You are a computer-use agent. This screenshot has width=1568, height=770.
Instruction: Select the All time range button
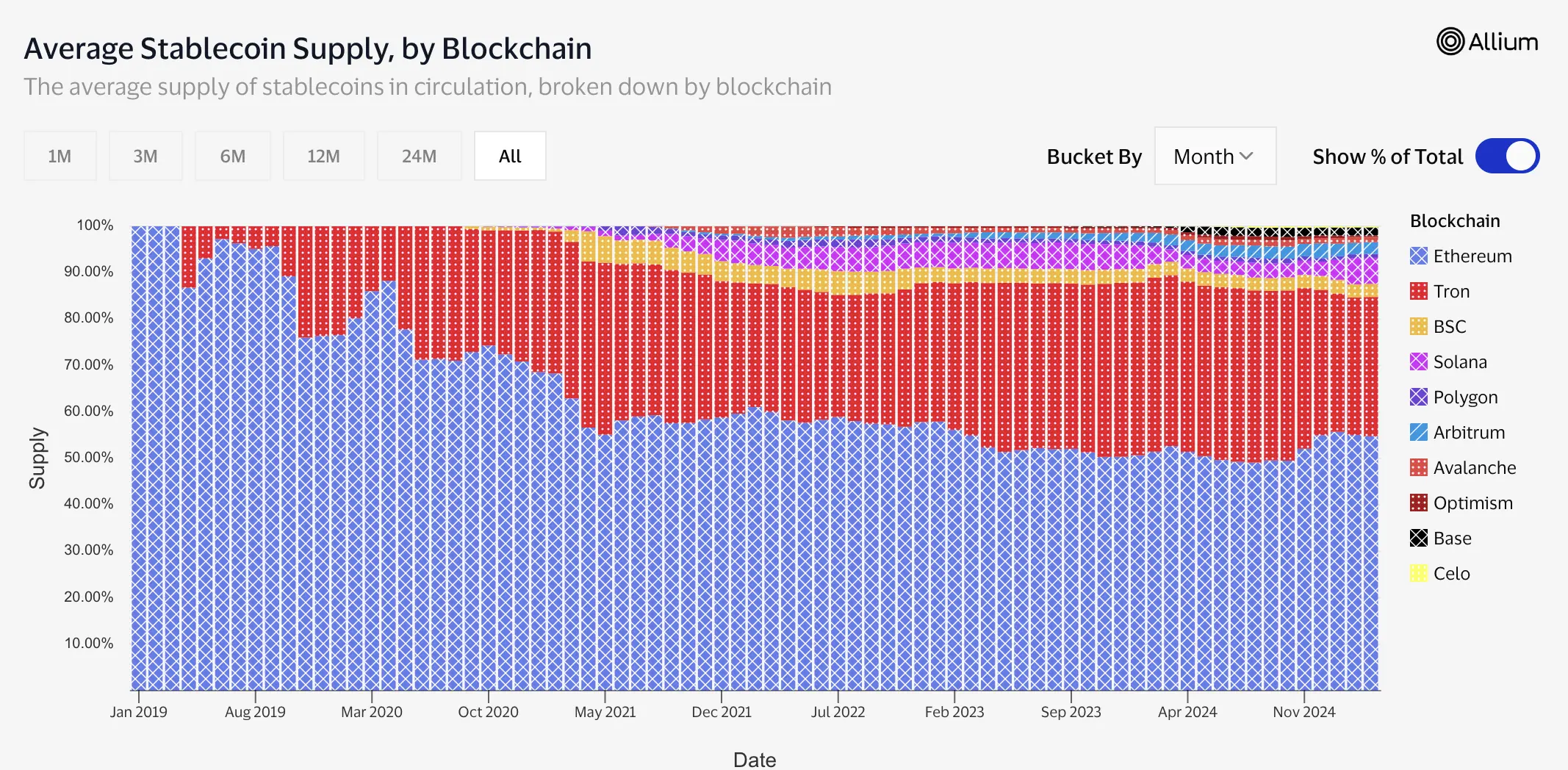pos(510,156)
